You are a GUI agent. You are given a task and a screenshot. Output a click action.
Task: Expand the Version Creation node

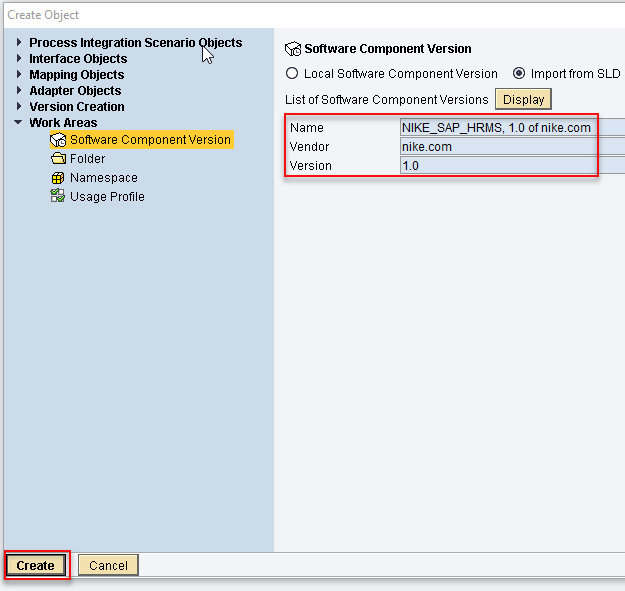pyautogui.click(x=19, y=106)
